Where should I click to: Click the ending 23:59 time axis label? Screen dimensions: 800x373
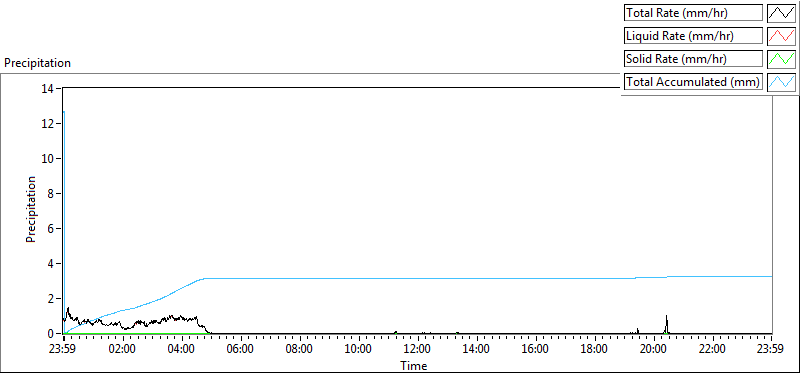click(x=771, y=349)
